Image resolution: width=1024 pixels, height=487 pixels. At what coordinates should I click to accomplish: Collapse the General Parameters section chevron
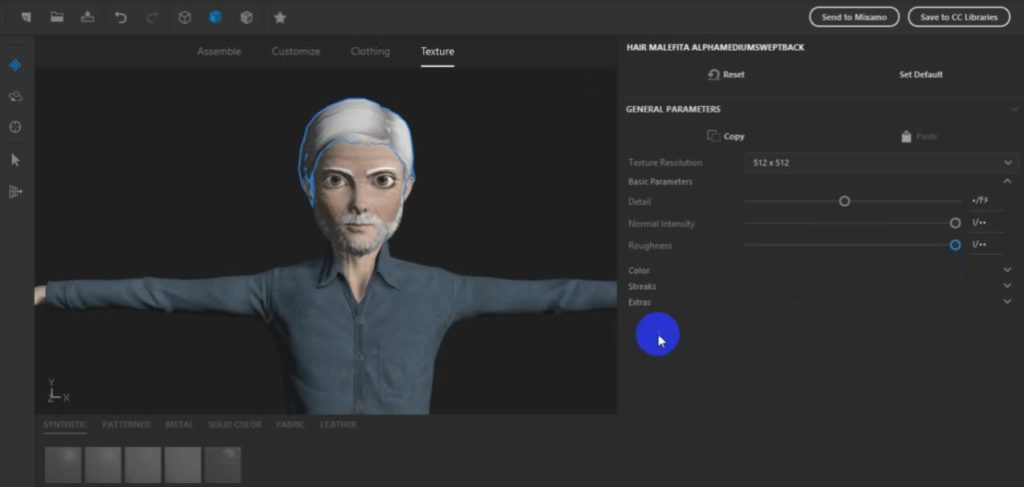1014,109
